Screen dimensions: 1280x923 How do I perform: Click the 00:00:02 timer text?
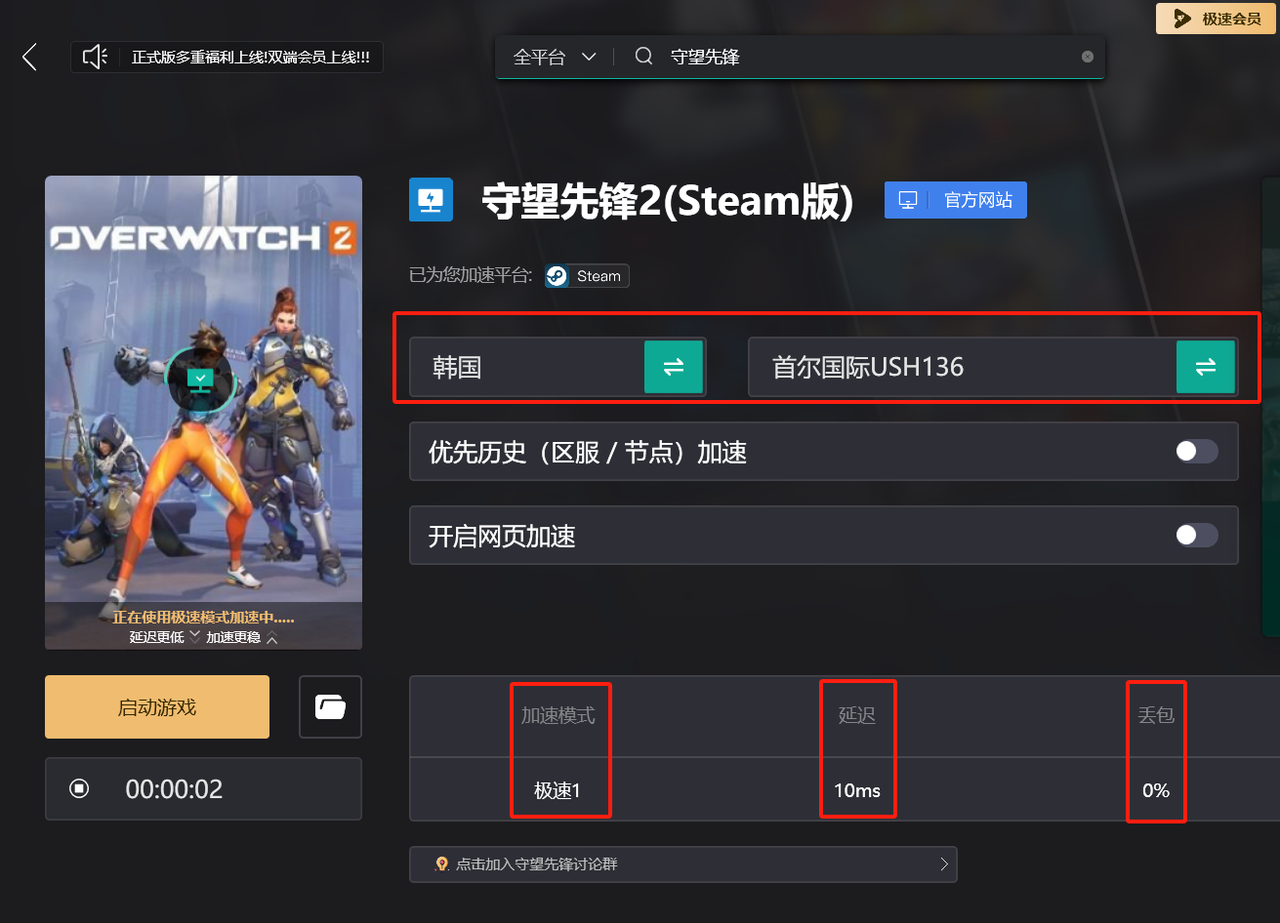[x=174, y=789]
